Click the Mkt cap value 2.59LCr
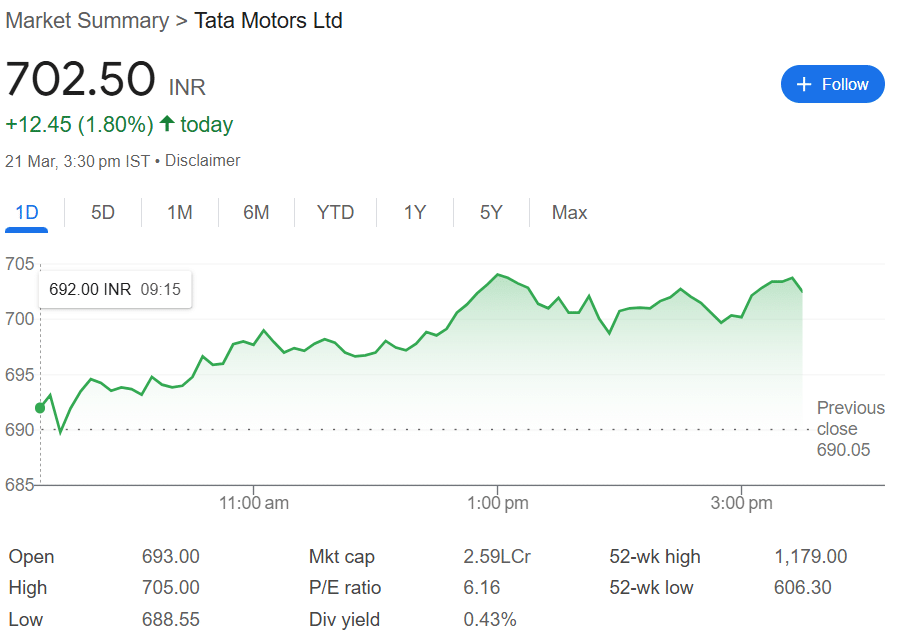 (x=497, y=556)
